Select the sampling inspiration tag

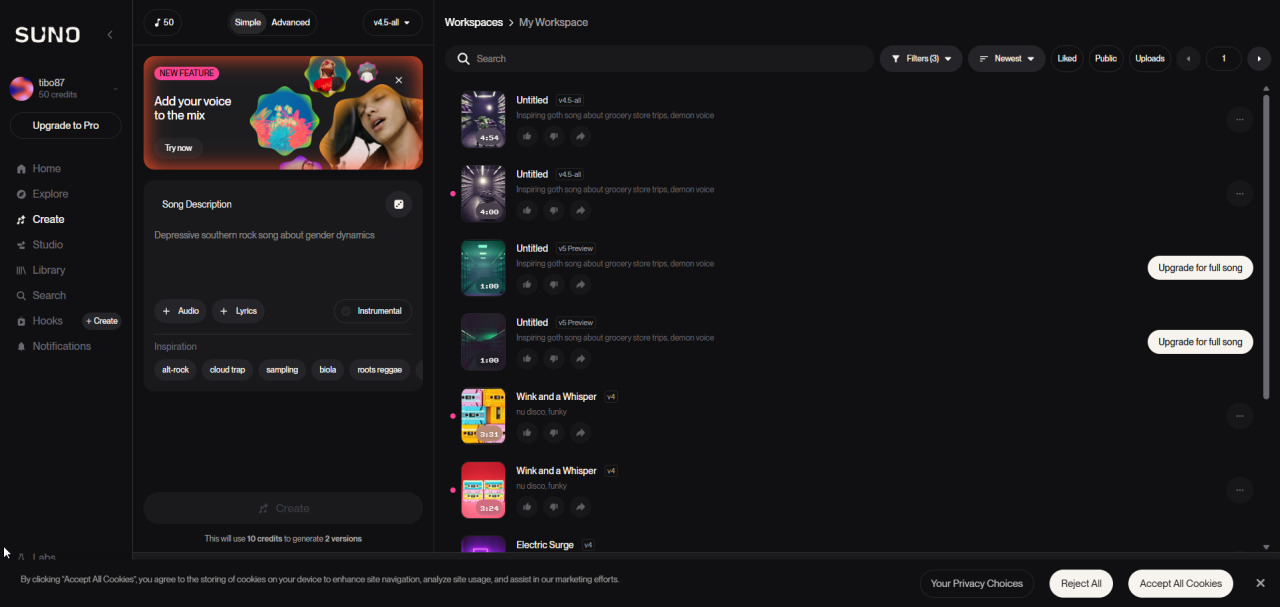coord(282,370)
